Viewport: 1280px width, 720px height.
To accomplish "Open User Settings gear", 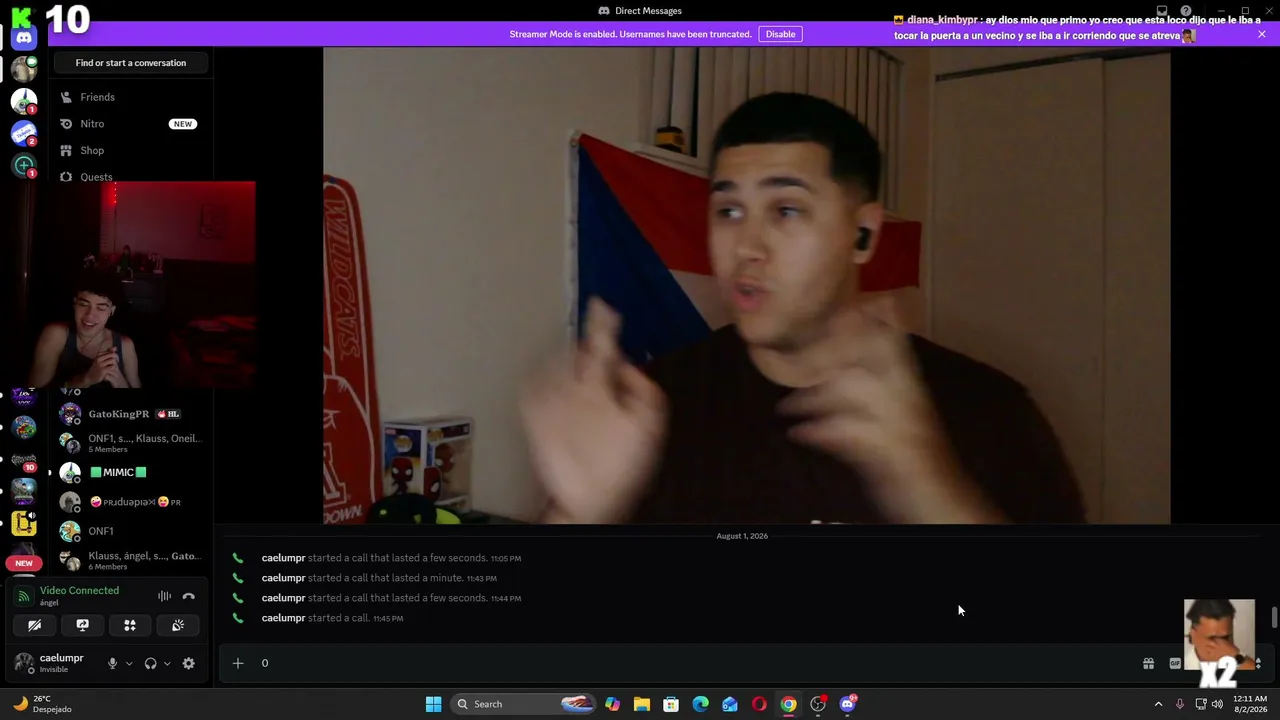I will (188, 663).
